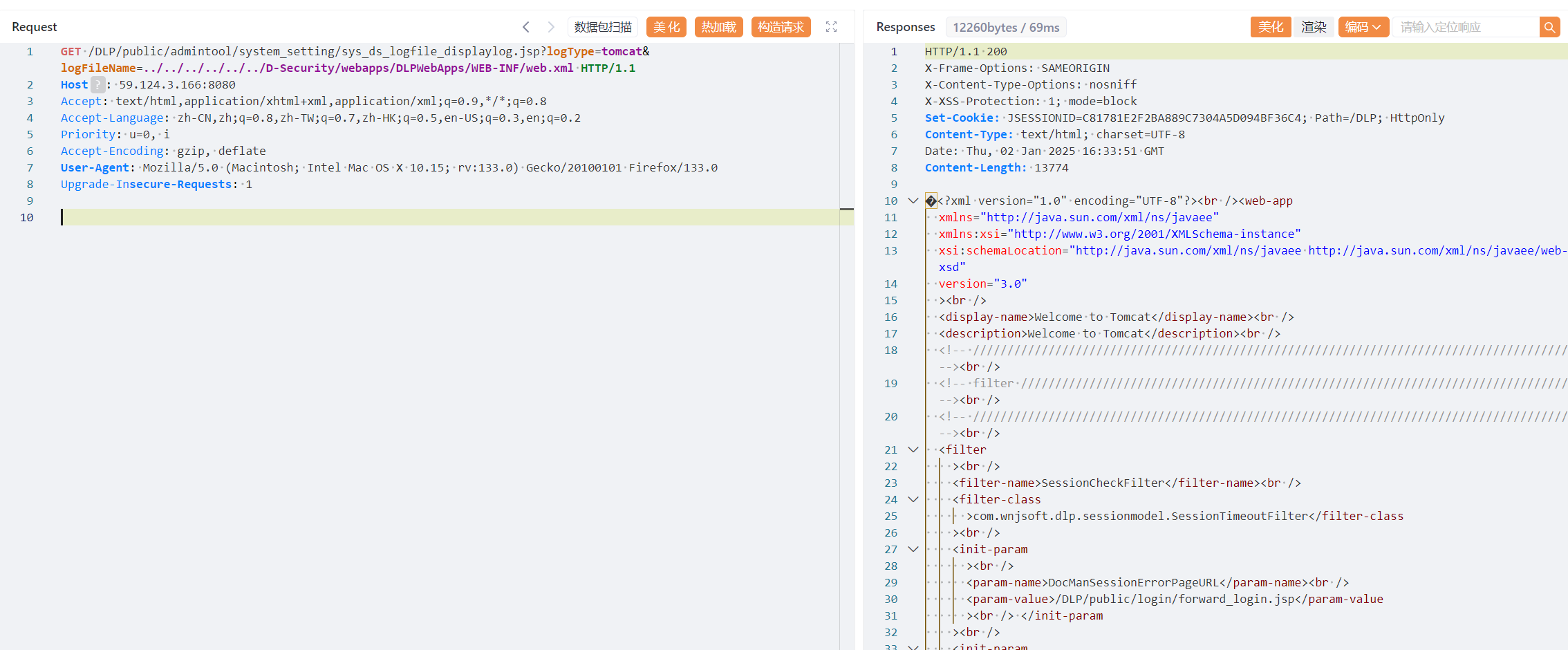
Task: Click the 构造请求 build request button
Action: pos(781,27)
